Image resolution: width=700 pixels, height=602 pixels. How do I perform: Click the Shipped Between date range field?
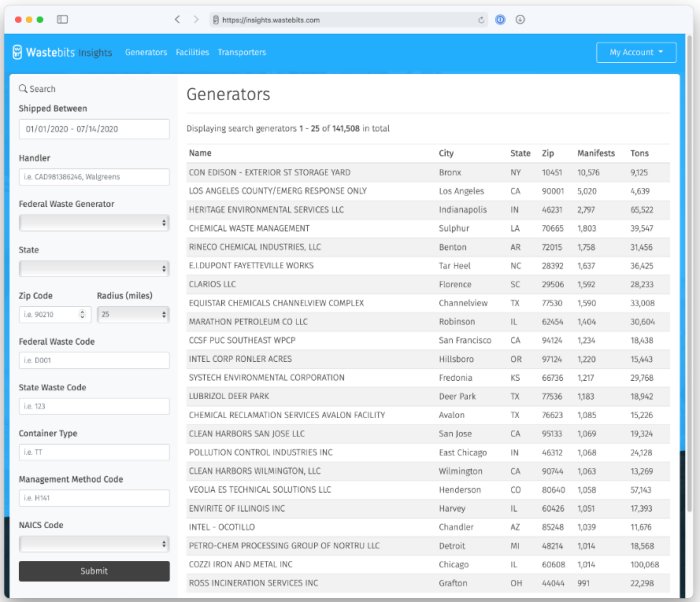(94, 129)
